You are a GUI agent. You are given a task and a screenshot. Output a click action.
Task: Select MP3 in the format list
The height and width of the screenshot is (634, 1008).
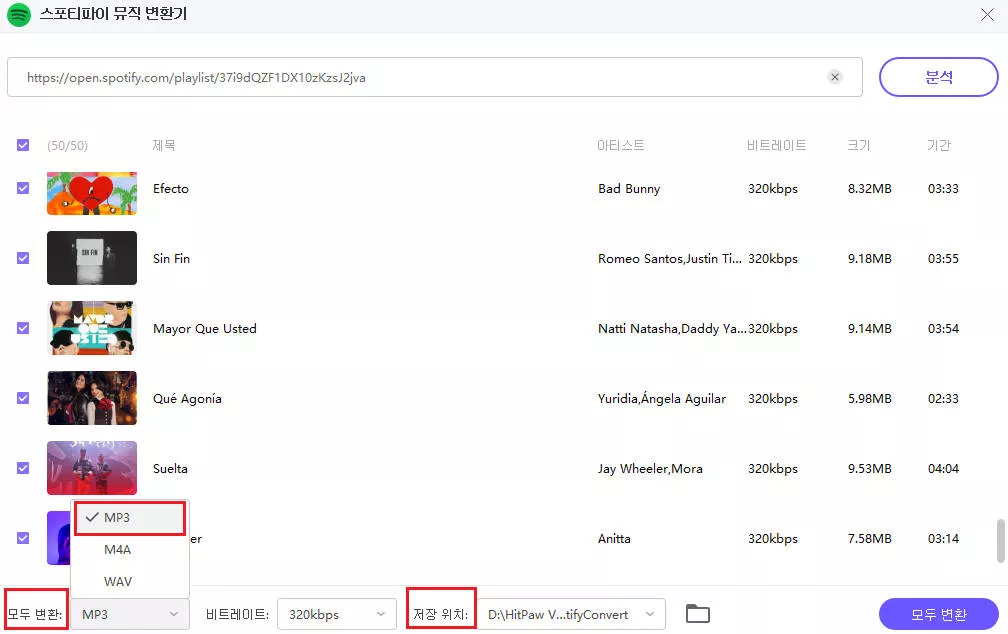click(x=130, y=518)
